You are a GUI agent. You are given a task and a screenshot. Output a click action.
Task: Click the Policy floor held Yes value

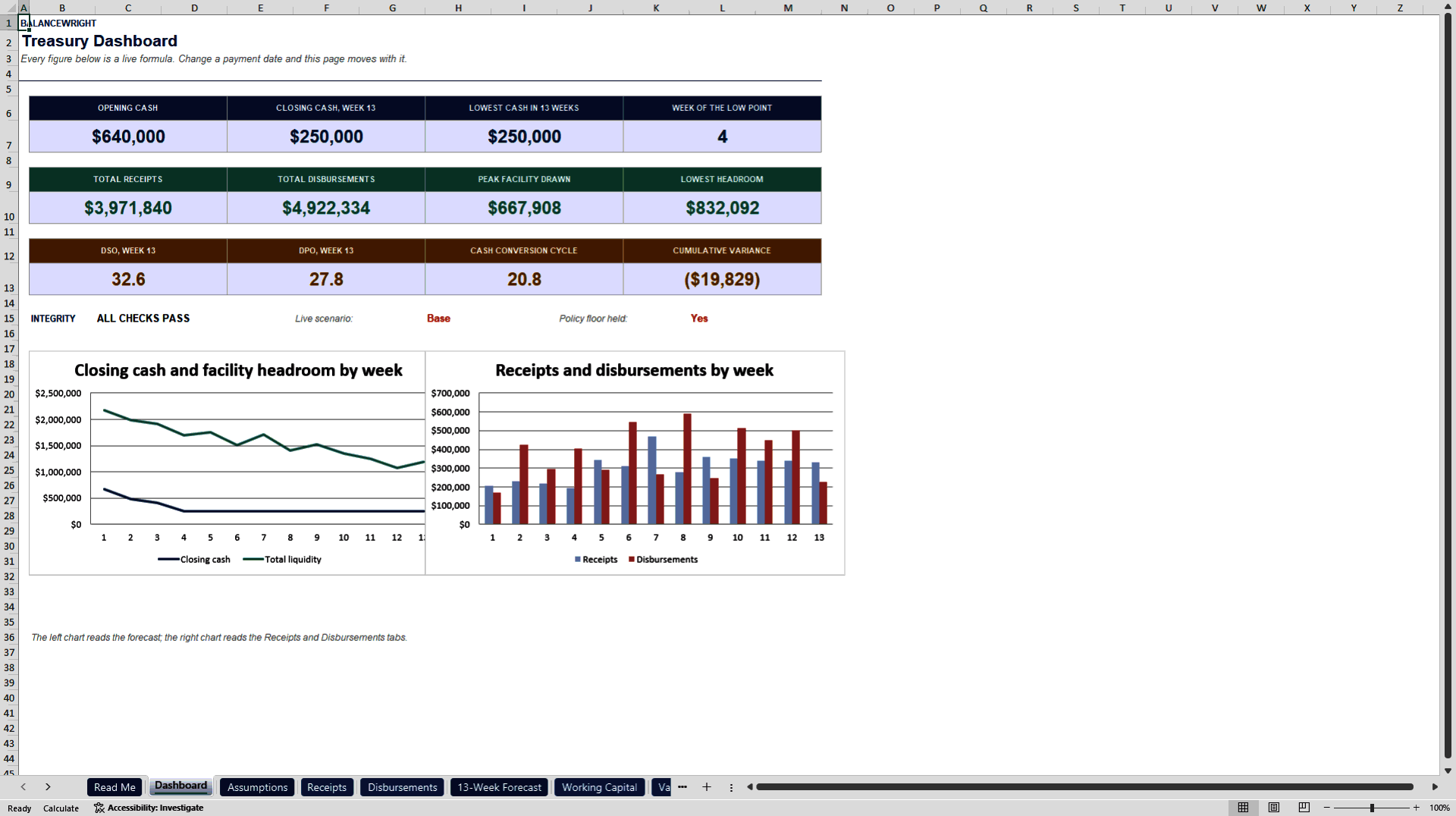pos(699,319)
